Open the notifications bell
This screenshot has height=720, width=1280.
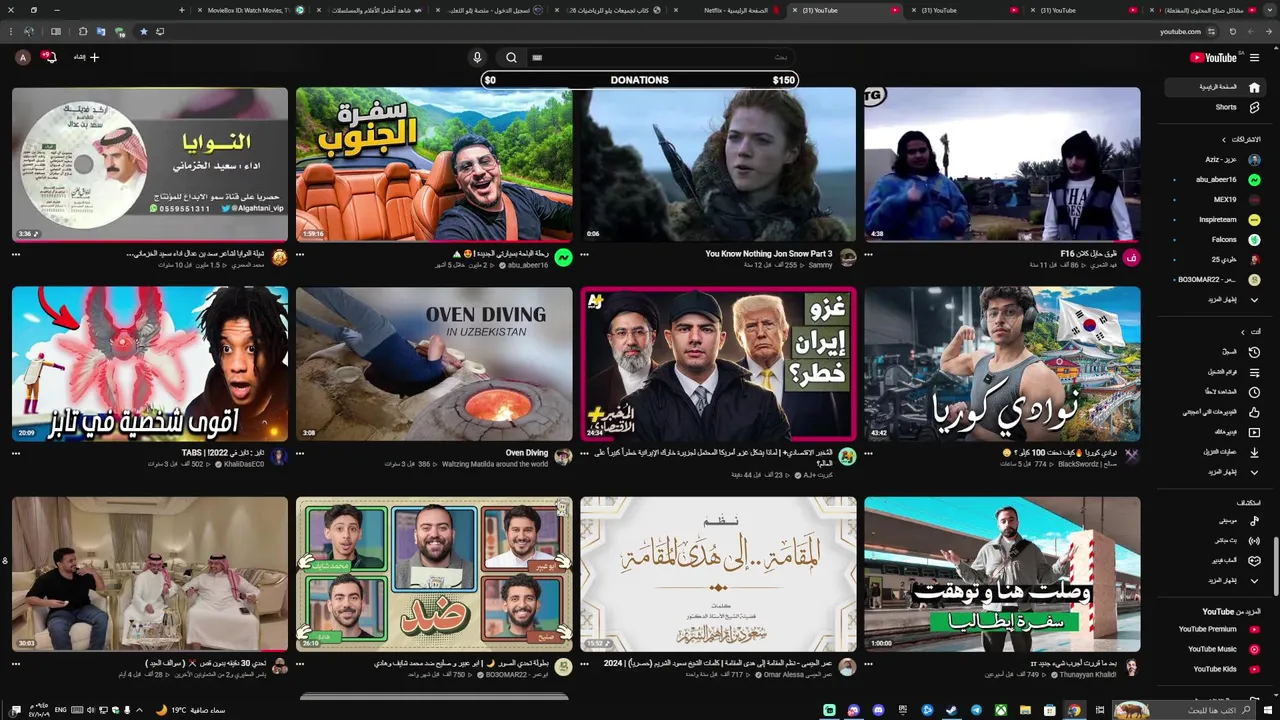pyautogui.click(x=49, y=57)
